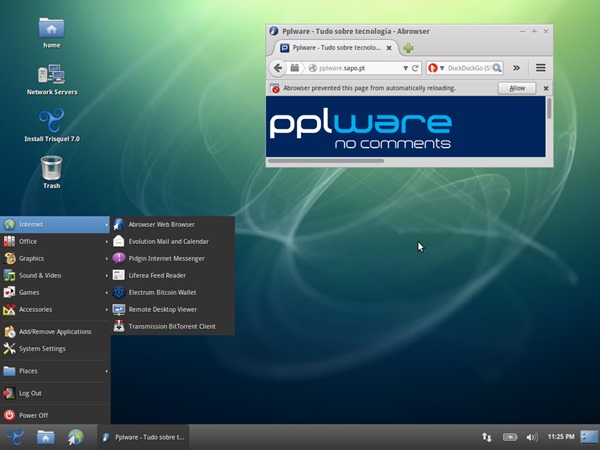
Task: Open Network Servers desktop icon
Action: (x=52, y=79)
